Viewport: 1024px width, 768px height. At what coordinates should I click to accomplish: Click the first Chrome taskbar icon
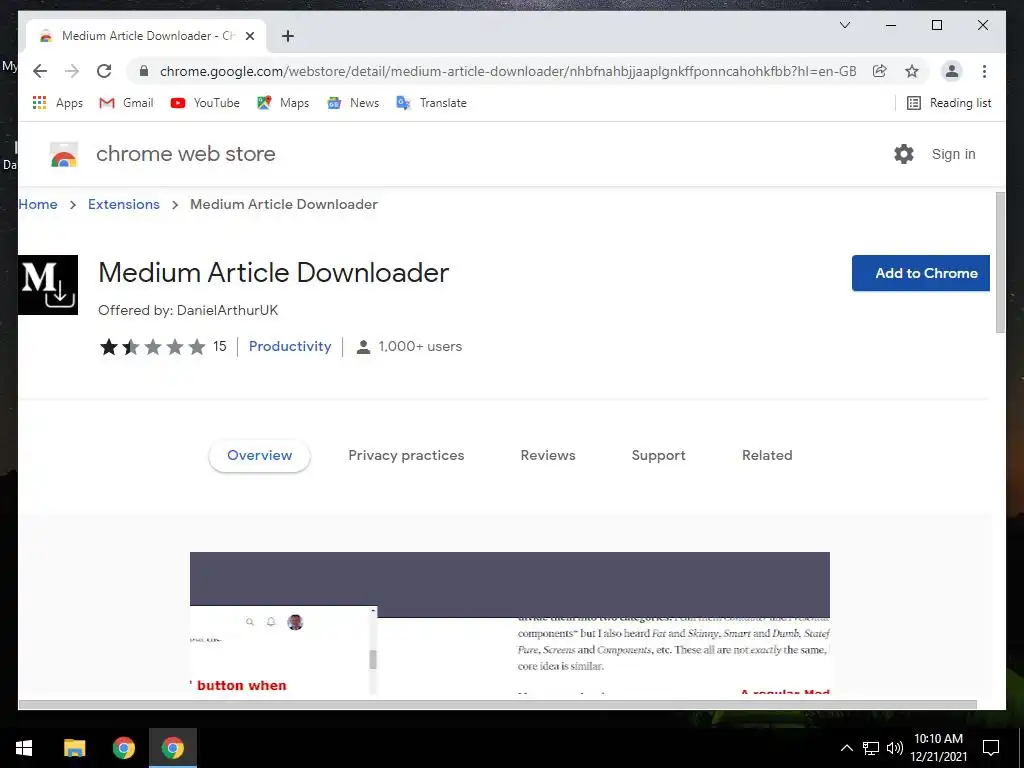pyautogui.click(x=123, y=748)
